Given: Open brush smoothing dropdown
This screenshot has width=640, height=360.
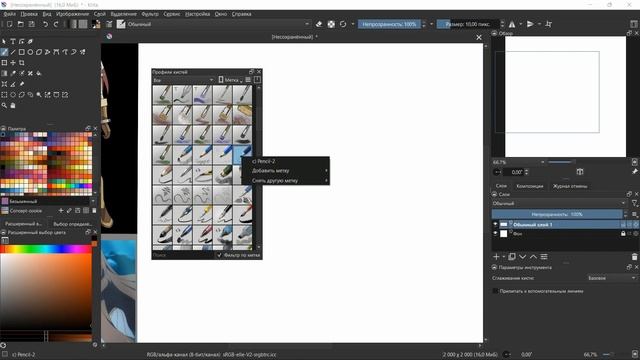Looking at the screenshot, I should pyautogui.click(x=611, y=278).
